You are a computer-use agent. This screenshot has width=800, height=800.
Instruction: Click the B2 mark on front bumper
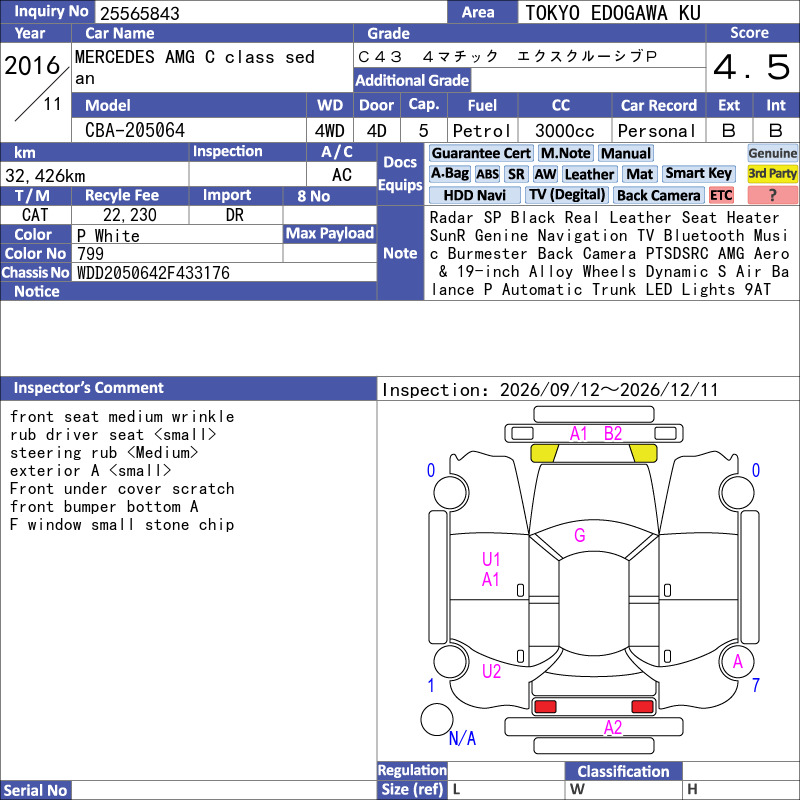613,434
